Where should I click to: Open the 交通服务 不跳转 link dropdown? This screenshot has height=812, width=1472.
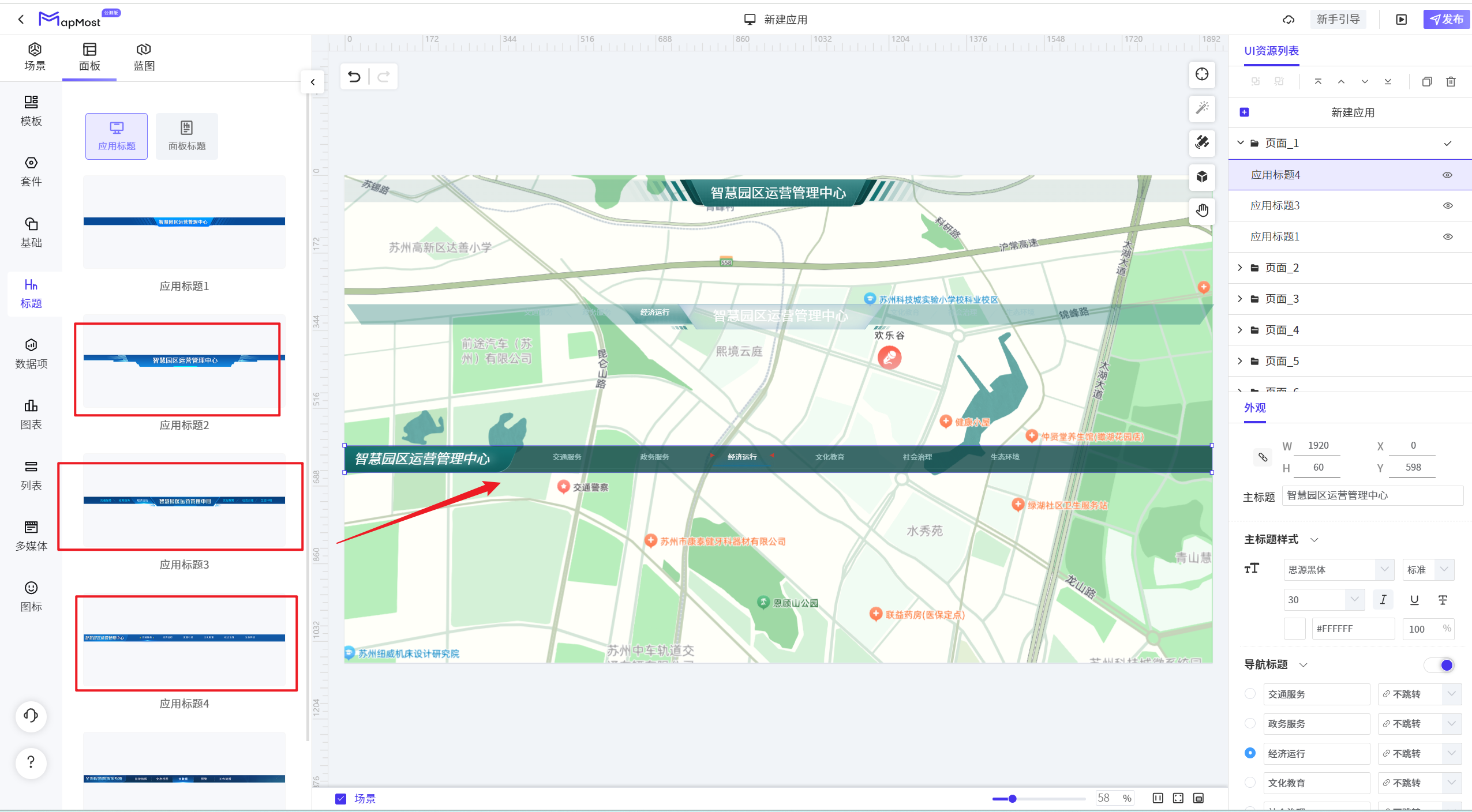pos(1419,694)
